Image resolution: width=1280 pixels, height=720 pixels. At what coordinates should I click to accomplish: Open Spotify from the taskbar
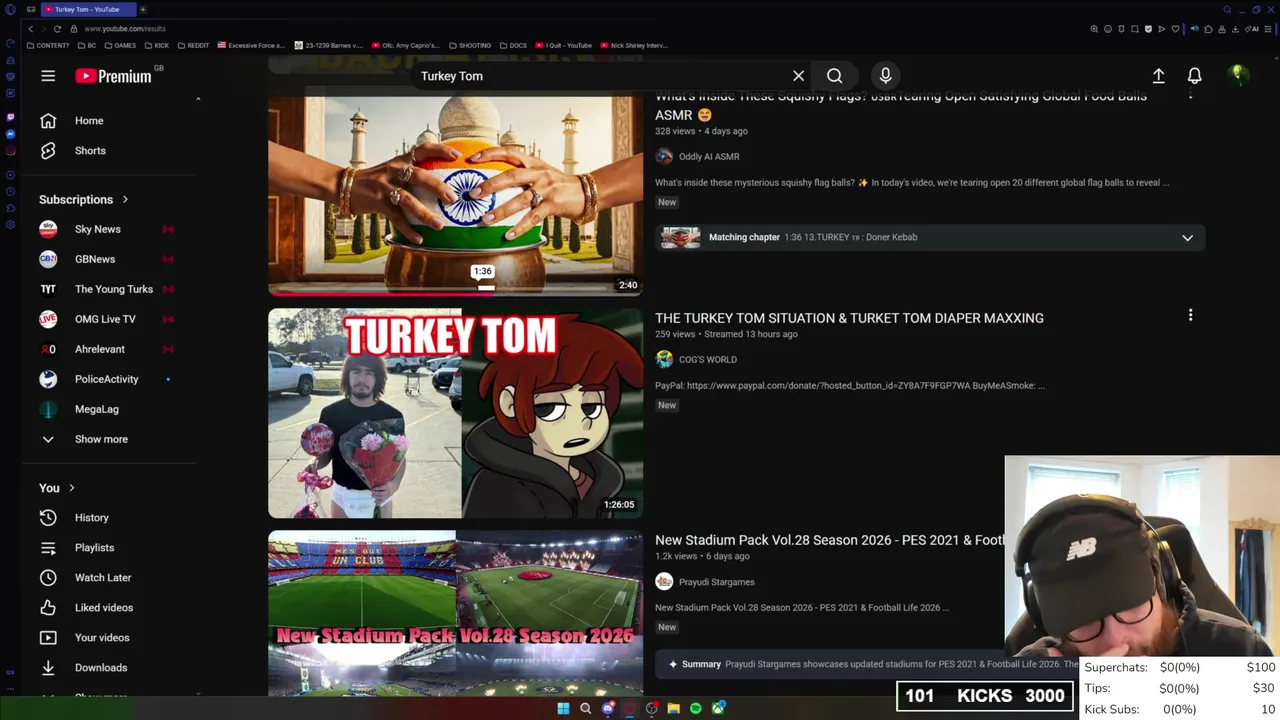pos(695,708)
